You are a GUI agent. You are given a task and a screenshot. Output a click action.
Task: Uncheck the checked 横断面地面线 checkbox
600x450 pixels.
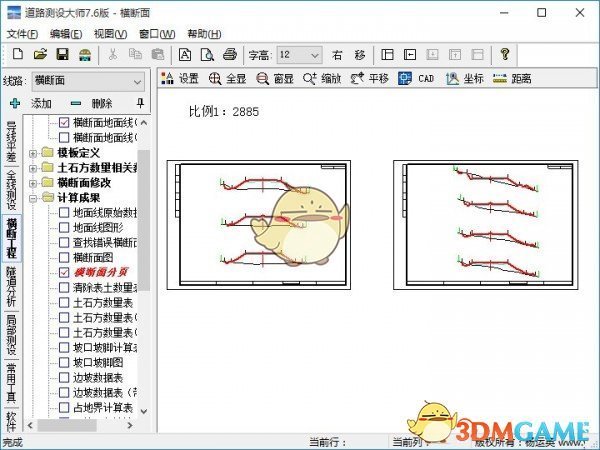coord(64,122)
